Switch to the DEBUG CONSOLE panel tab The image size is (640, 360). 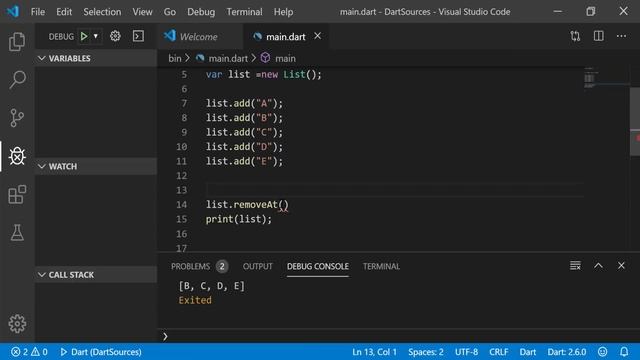(318, 267)
